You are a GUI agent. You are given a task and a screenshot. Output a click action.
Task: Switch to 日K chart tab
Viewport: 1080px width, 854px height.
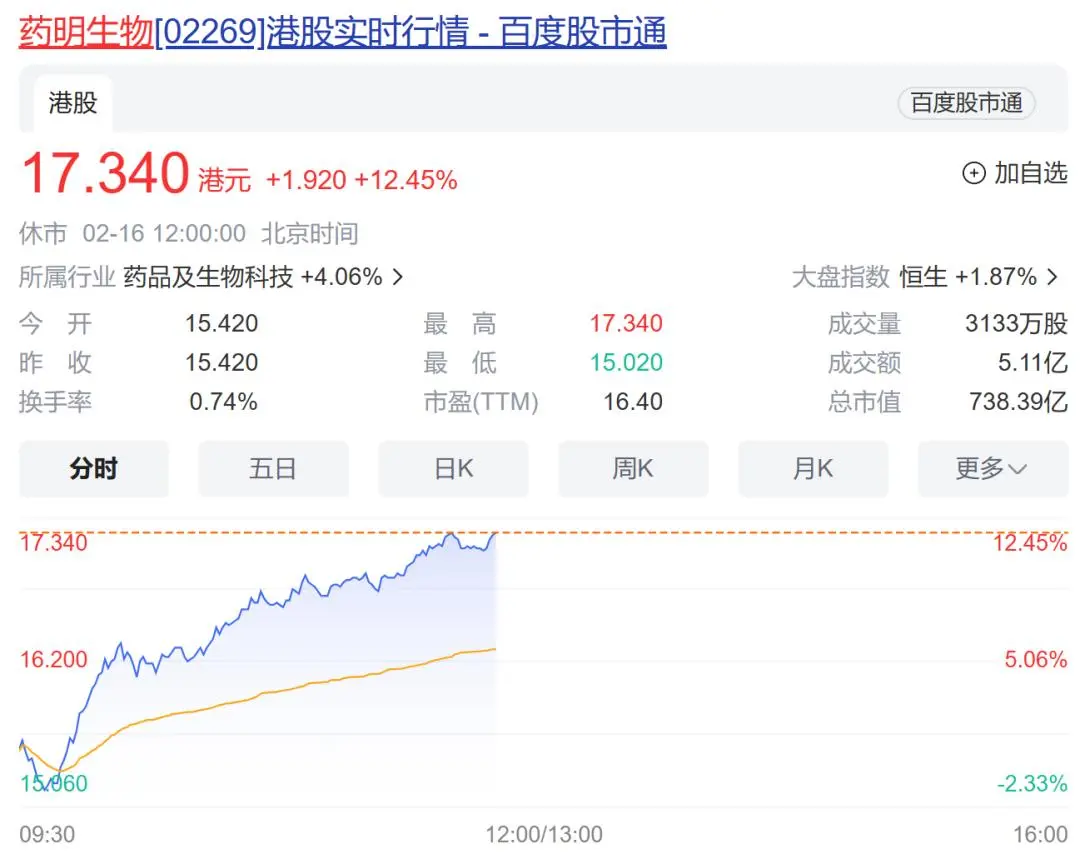pos(453,469)
